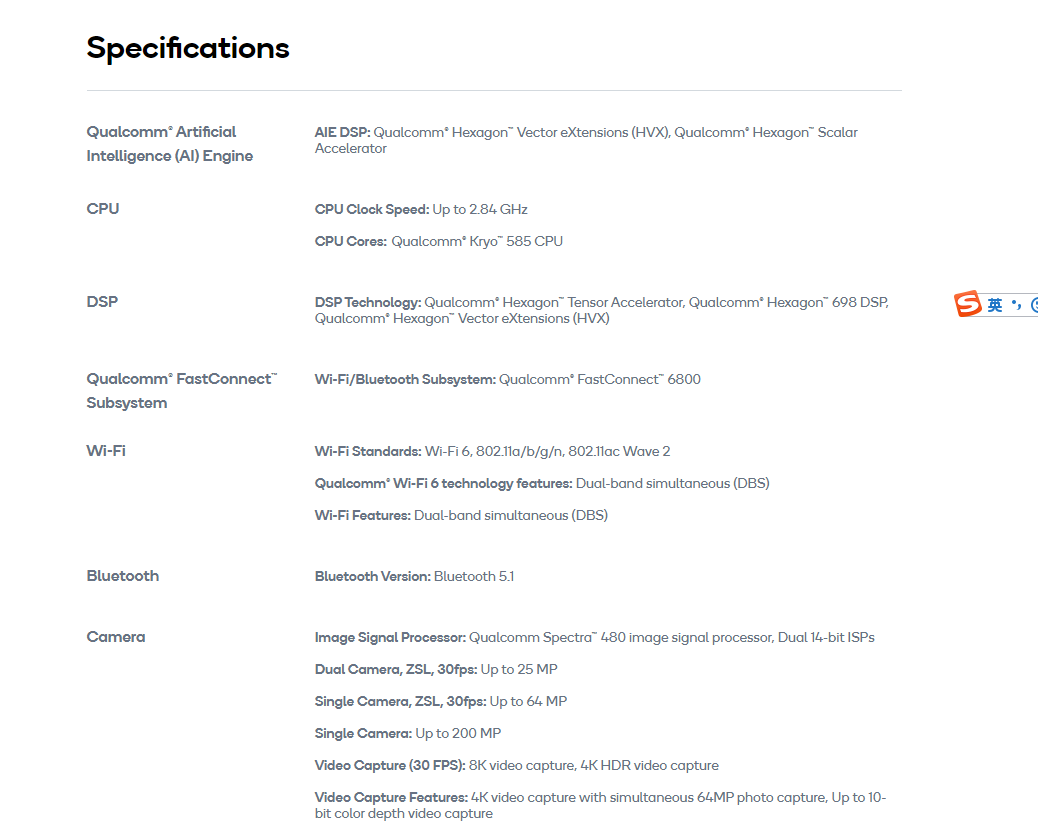This screenshot has width=1038, height=823.
Task: Toggle the 英 English/Chinese input mode
Action: point(995,305)
